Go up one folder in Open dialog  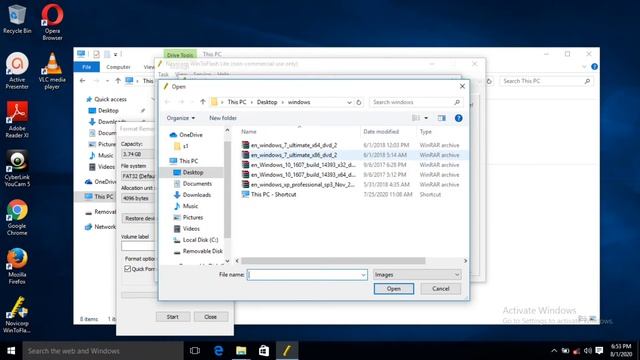click(203, 102)
